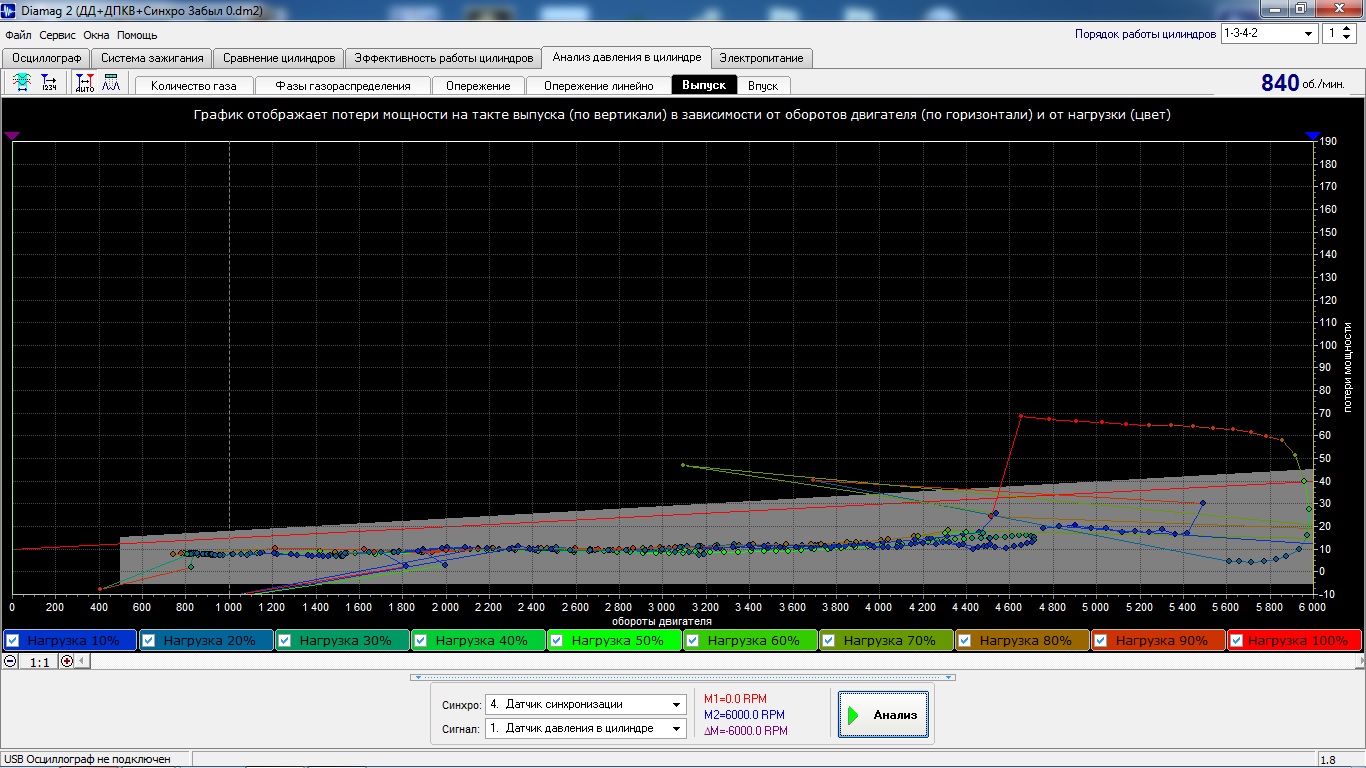
Task: Toggle the Нагрузка 20% checkbox
Action: (x=149, y=640)
